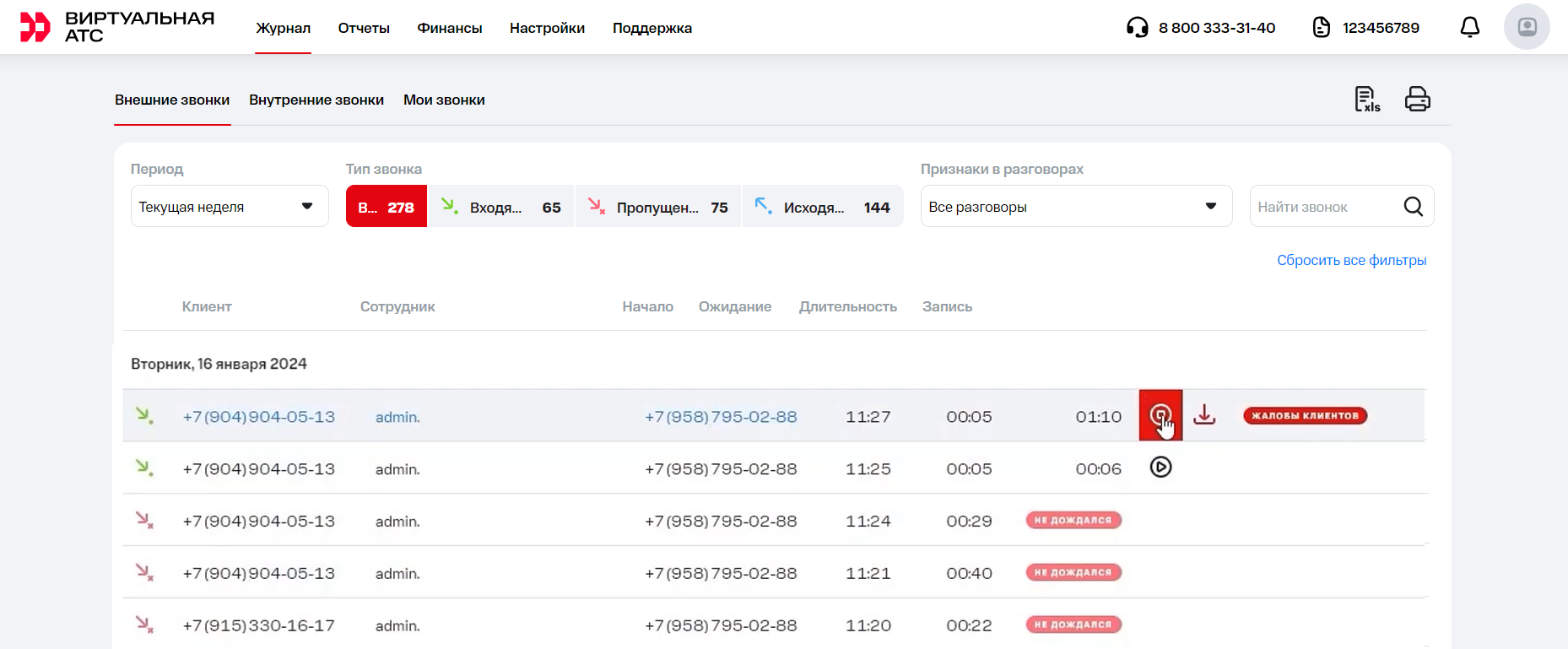Click the search magnifier icon
This screenshot has height=649, width=1568.
click(1413, 207)
